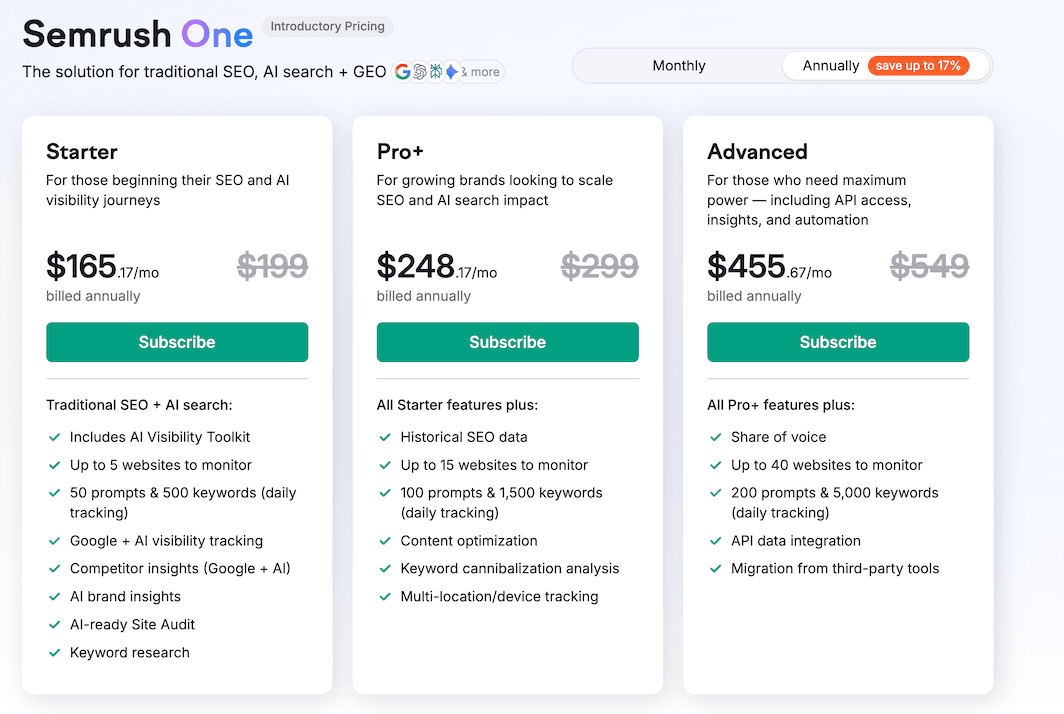Subscribe to the Pro+ plan
The width and height of the screenshot is (1064, 714).
pos(507,342)
